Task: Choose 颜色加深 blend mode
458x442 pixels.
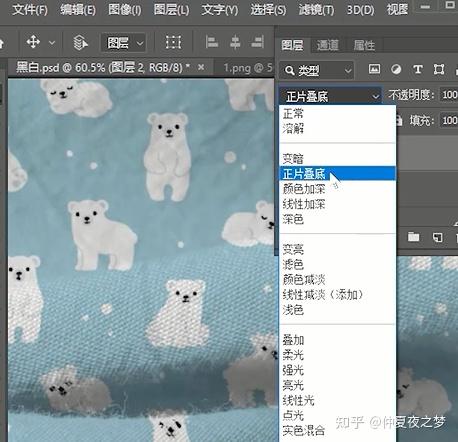Action: [337, 189]
